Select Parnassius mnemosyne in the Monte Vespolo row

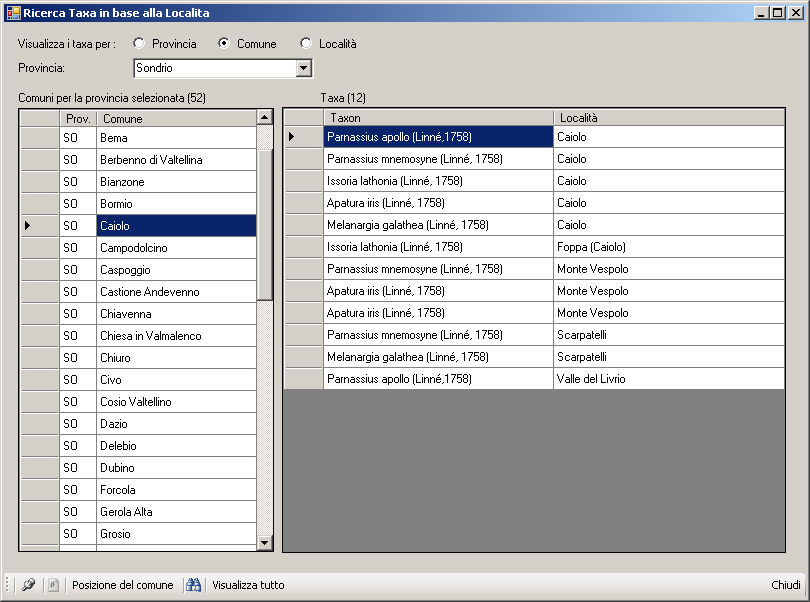pyautogui.click(x=439, y=269)
